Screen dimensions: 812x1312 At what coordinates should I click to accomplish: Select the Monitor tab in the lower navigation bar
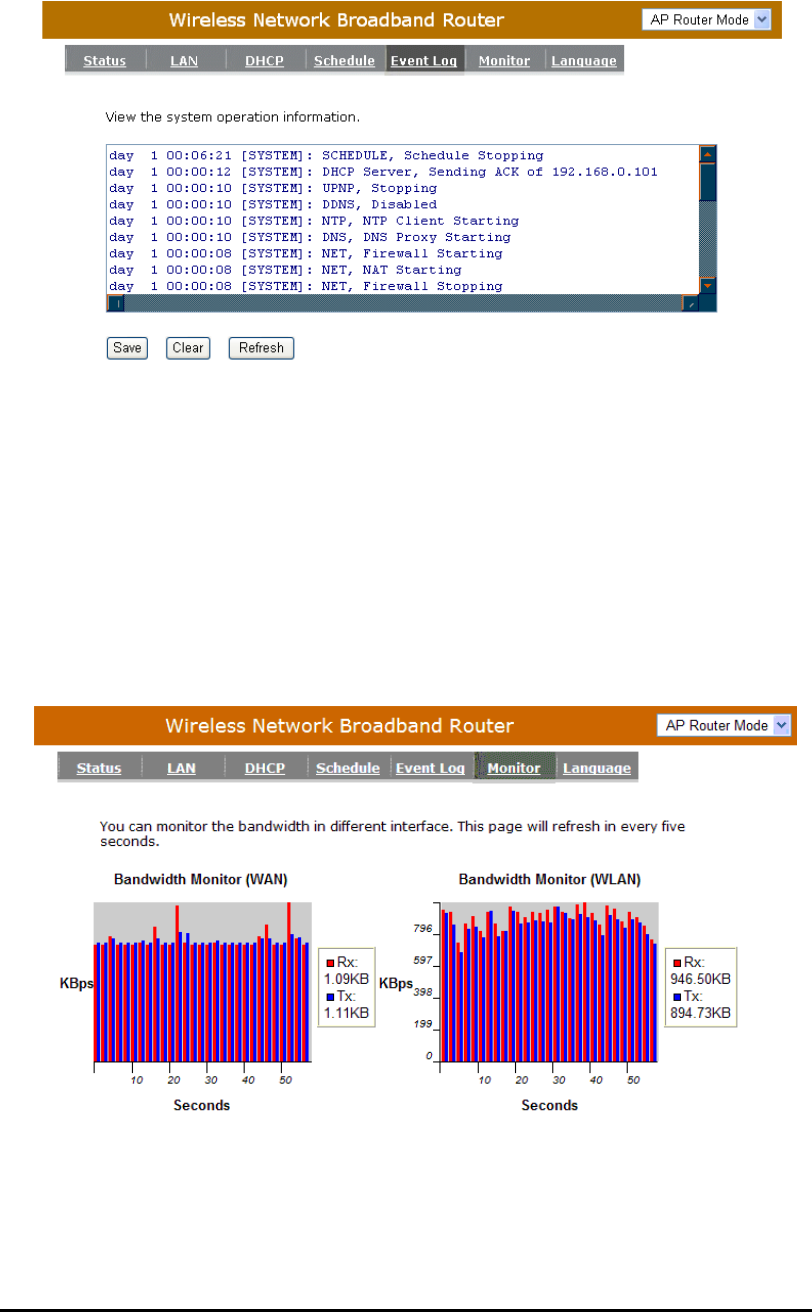point(514,768)
